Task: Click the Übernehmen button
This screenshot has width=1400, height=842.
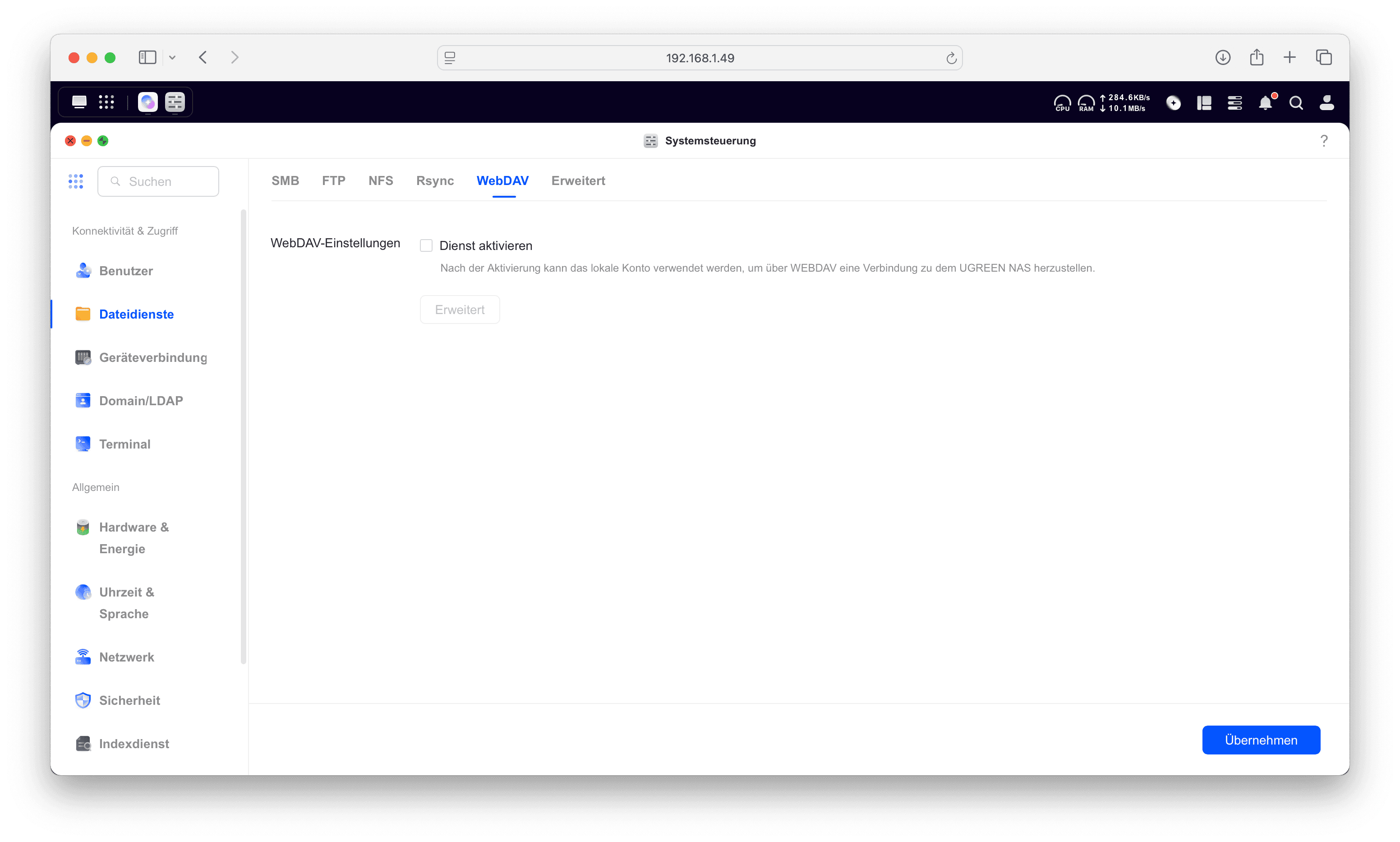Action: coord(1261,740)
